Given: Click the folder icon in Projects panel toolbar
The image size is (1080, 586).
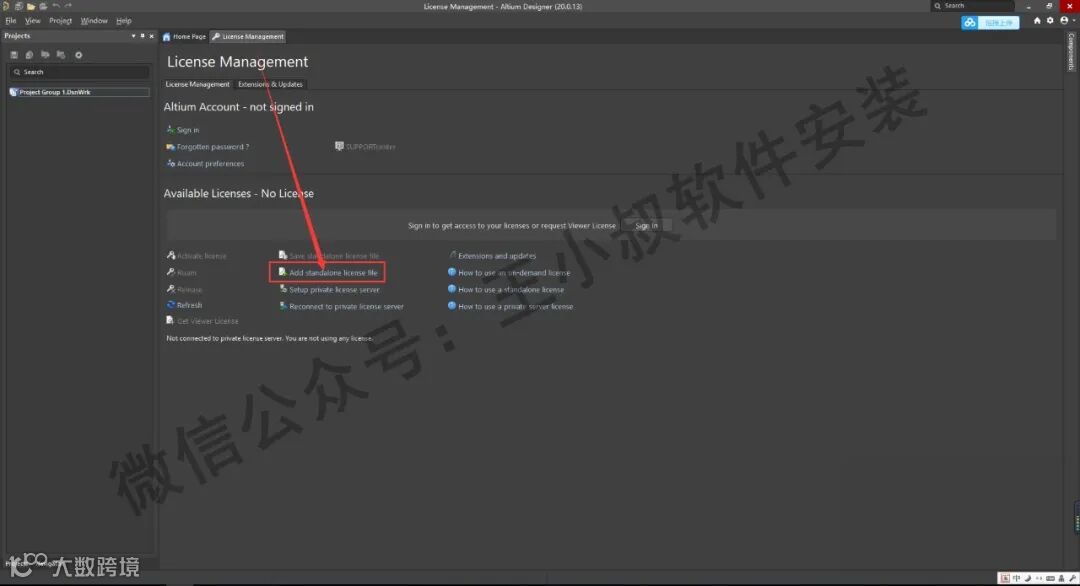Looking at the screenshot, I should click(45, 54).
